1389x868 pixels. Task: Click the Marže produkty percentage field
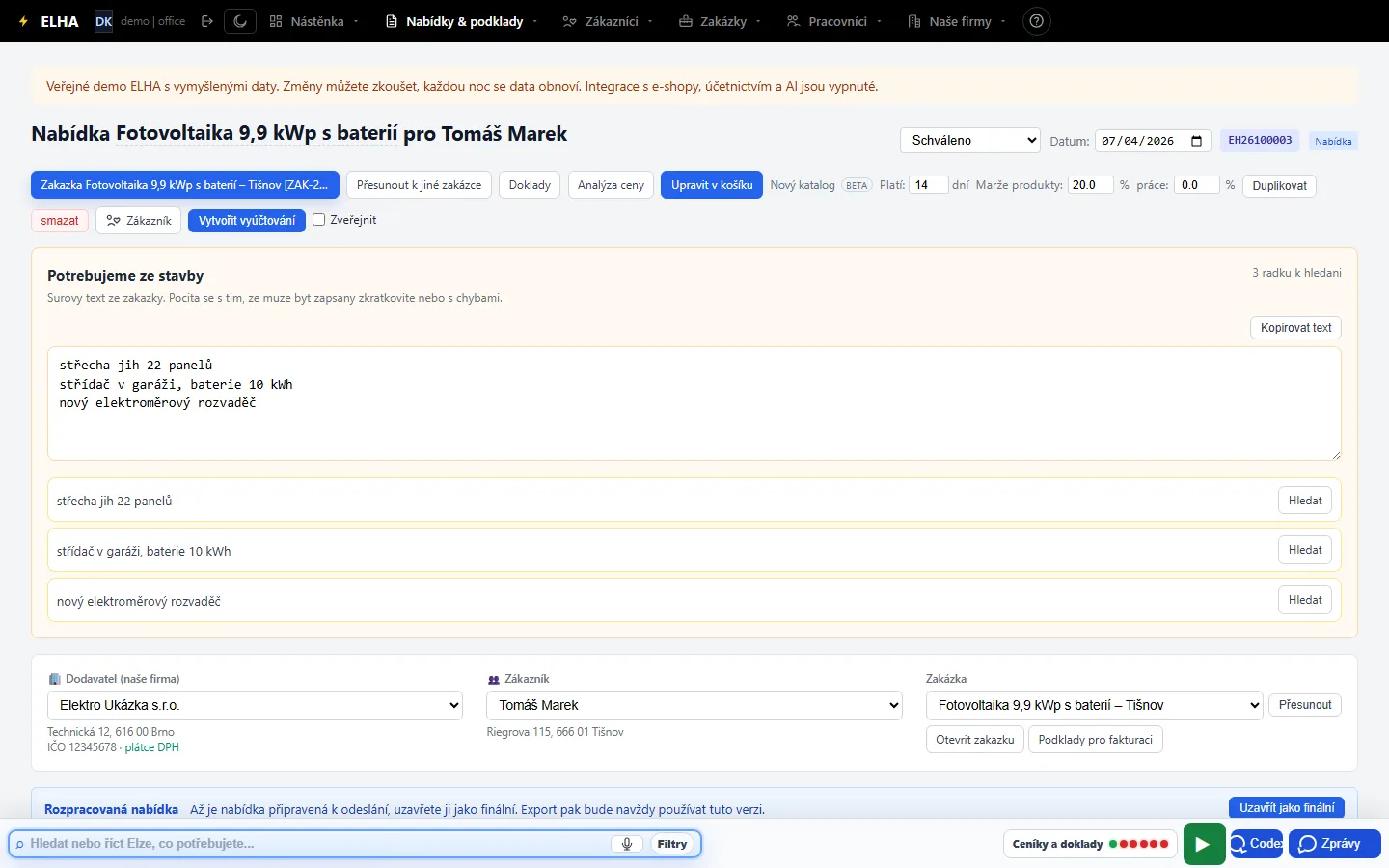pos(1091,185)
